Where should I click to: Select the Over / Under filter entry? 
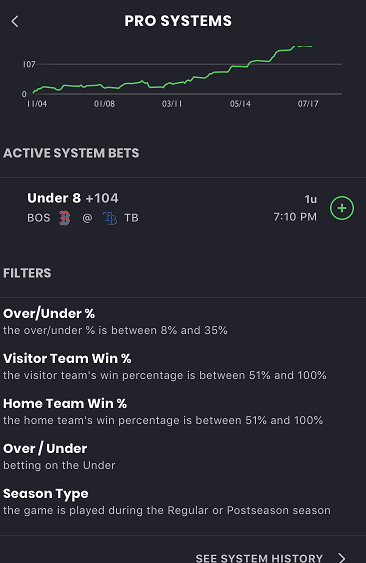(x=59, y=456)
